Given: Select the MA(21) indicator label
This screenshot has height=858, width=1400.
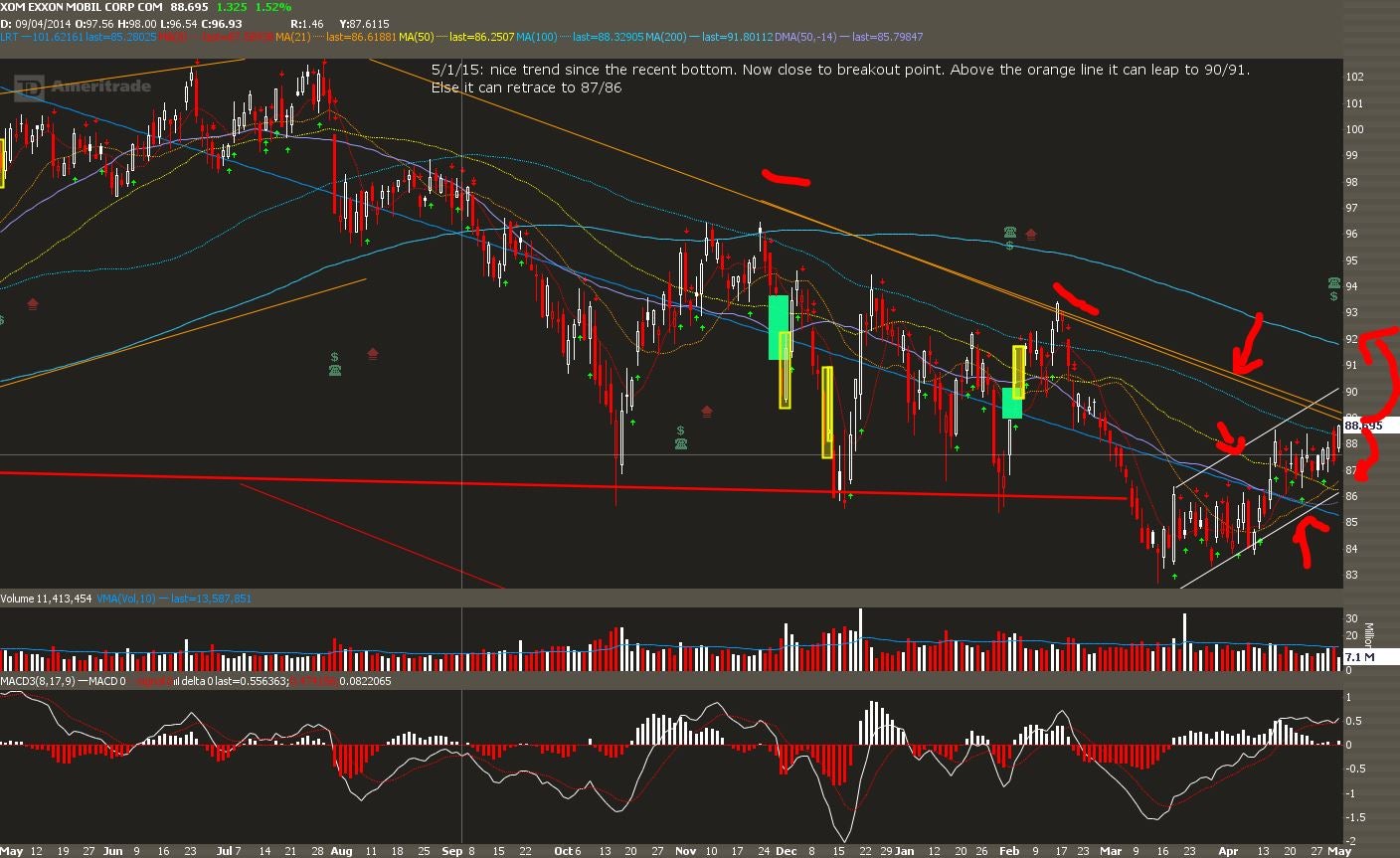Looking at the screenshot, I should pos(292,37).
